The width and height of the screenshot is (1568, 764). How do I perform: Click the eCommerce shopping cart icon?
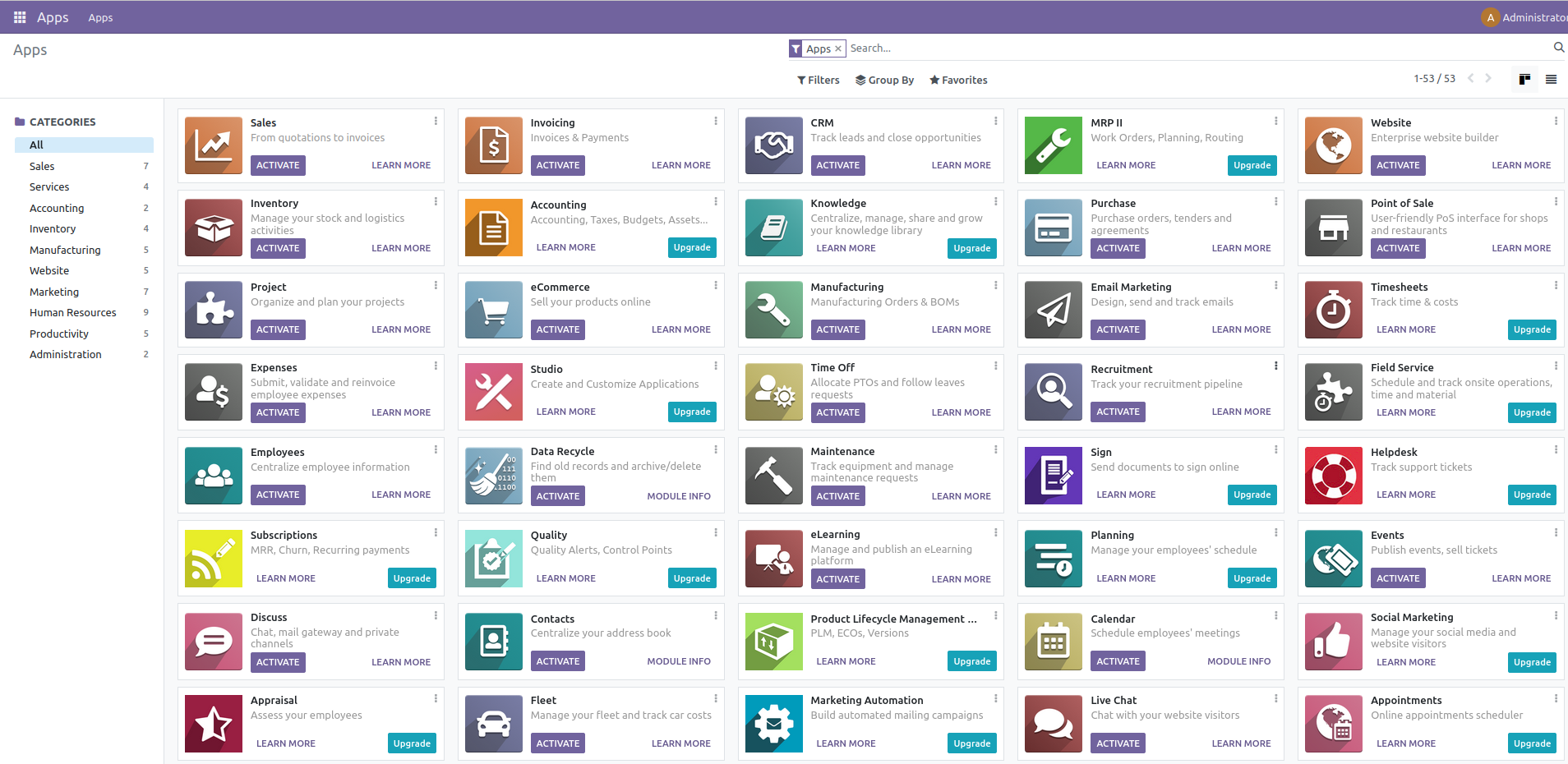(x=493, y=310)
